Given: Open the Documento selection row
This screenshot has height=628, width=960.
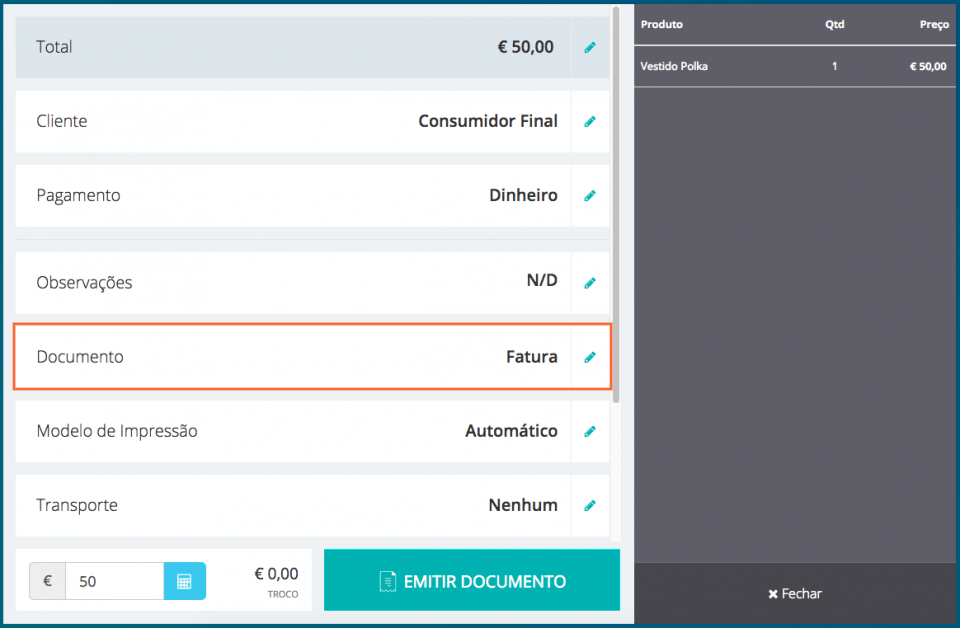Looking at the screenshot, I should [x=300, y=356].
